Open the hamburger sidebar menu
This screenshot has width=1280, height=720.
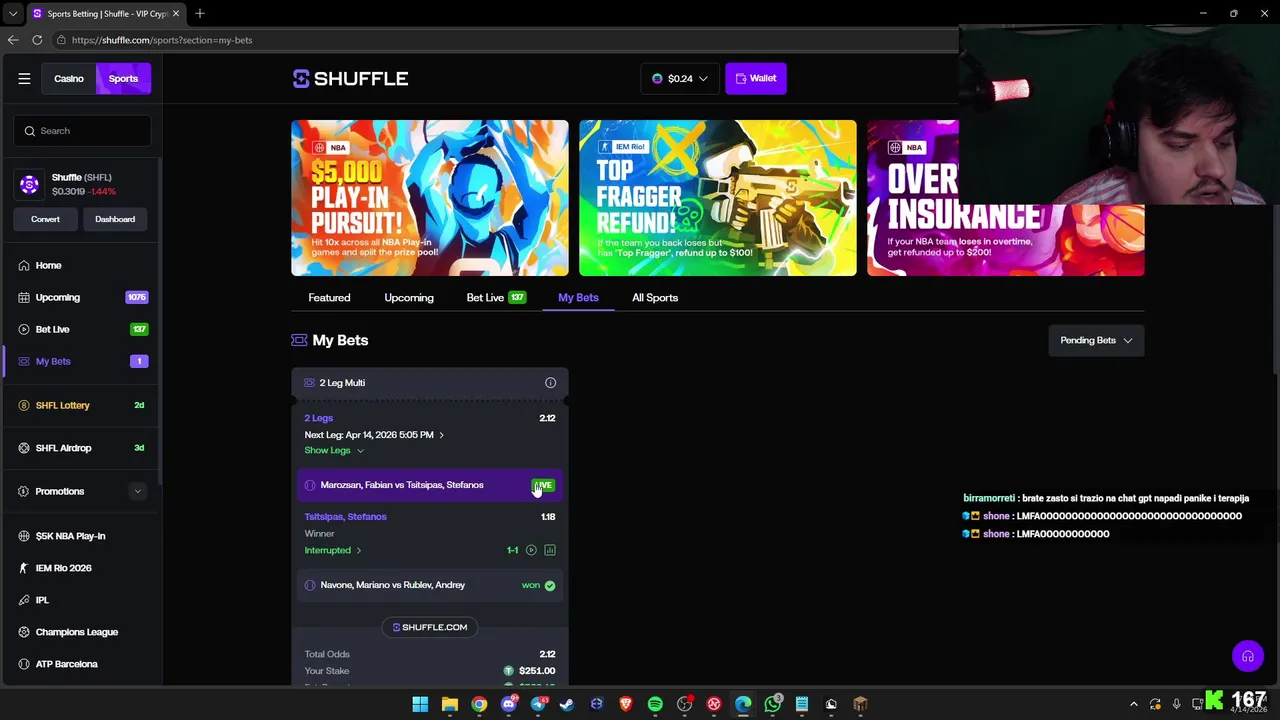click(24, 78)
